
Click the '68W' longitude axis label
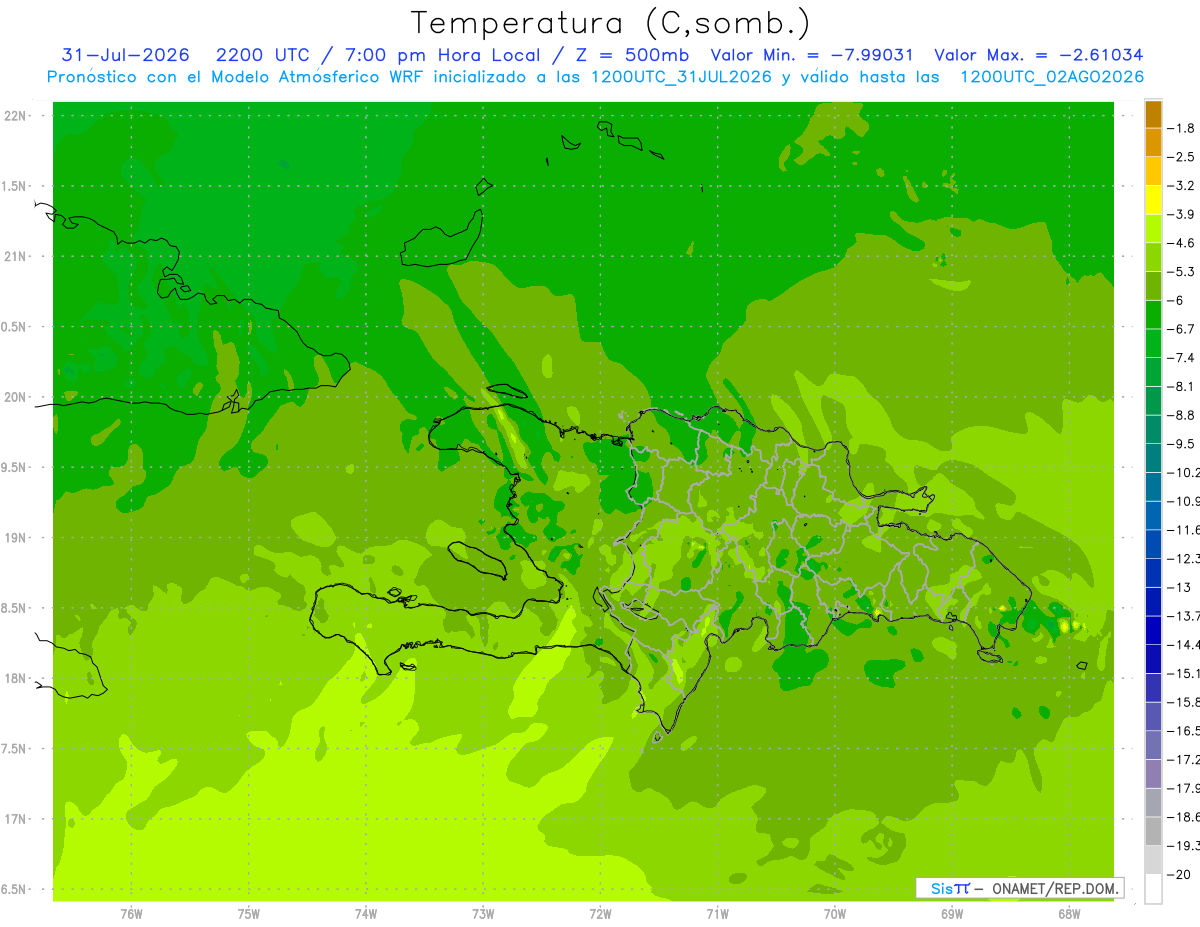click(1069, 914)
